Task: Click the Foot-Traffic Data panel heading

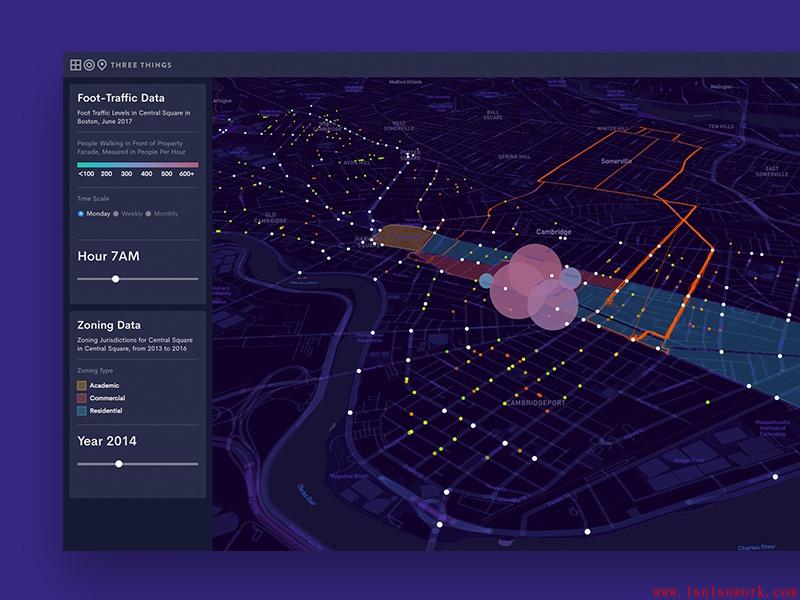Action: coord(121,98)
